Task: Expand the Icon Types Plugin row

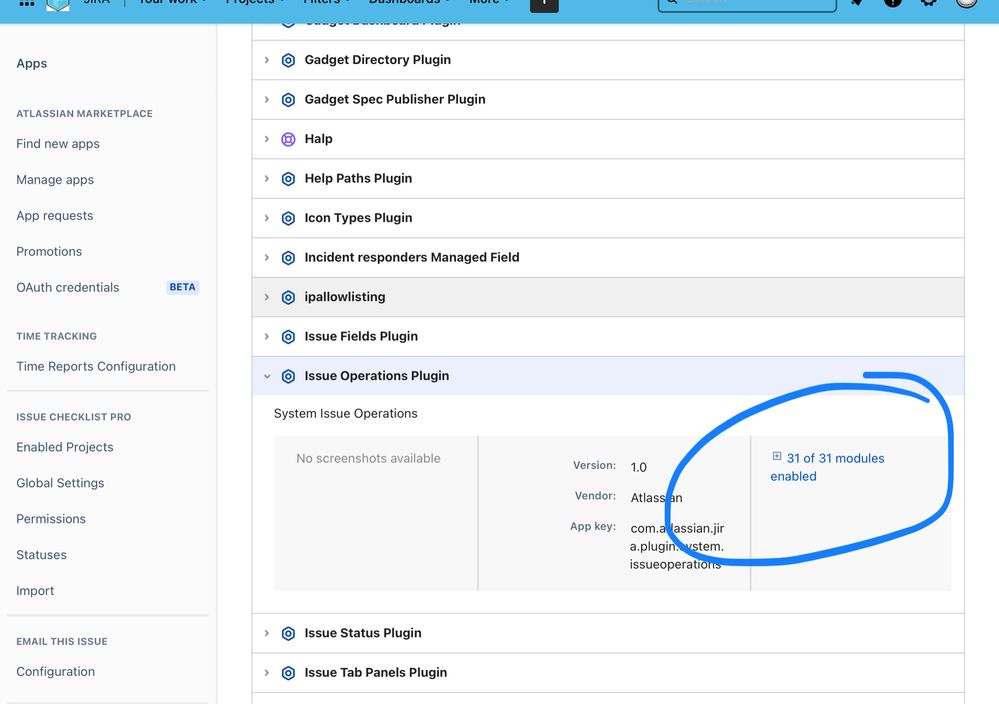Action: (267, 218)
